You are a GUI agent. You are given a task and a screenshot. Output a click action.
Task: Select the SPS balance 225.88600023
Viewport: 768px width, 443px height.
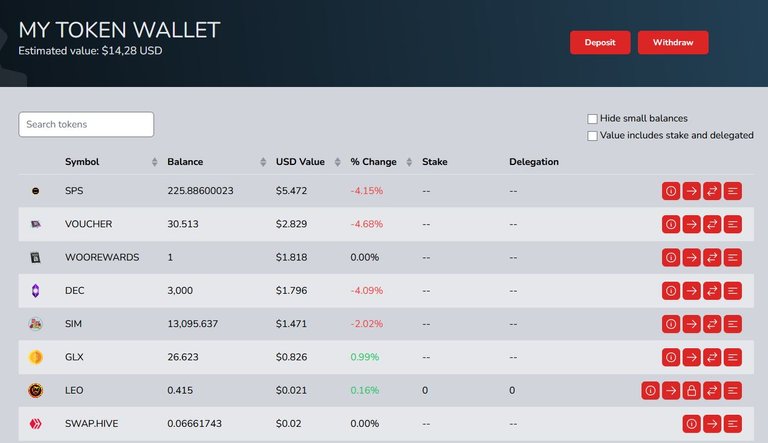pyautogui.click(x=200, y=191)
